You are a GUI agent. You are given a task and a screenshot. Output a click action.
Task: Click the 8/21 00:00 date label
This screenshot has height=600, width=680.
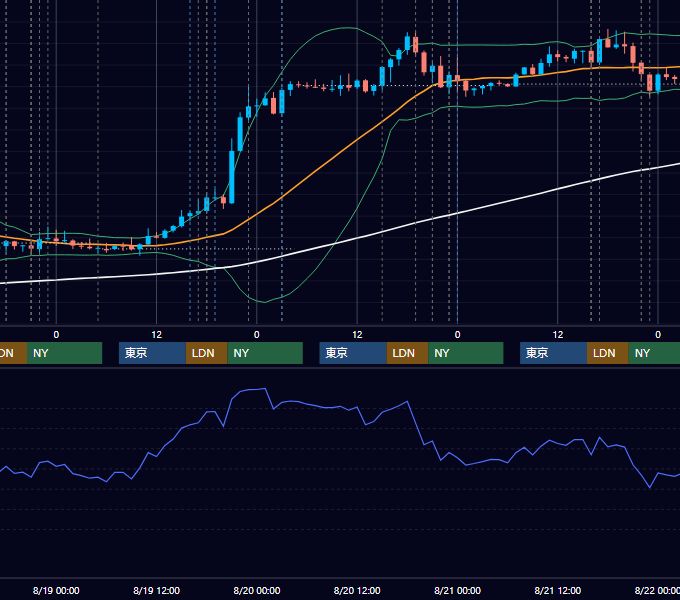tap(458, 590)
